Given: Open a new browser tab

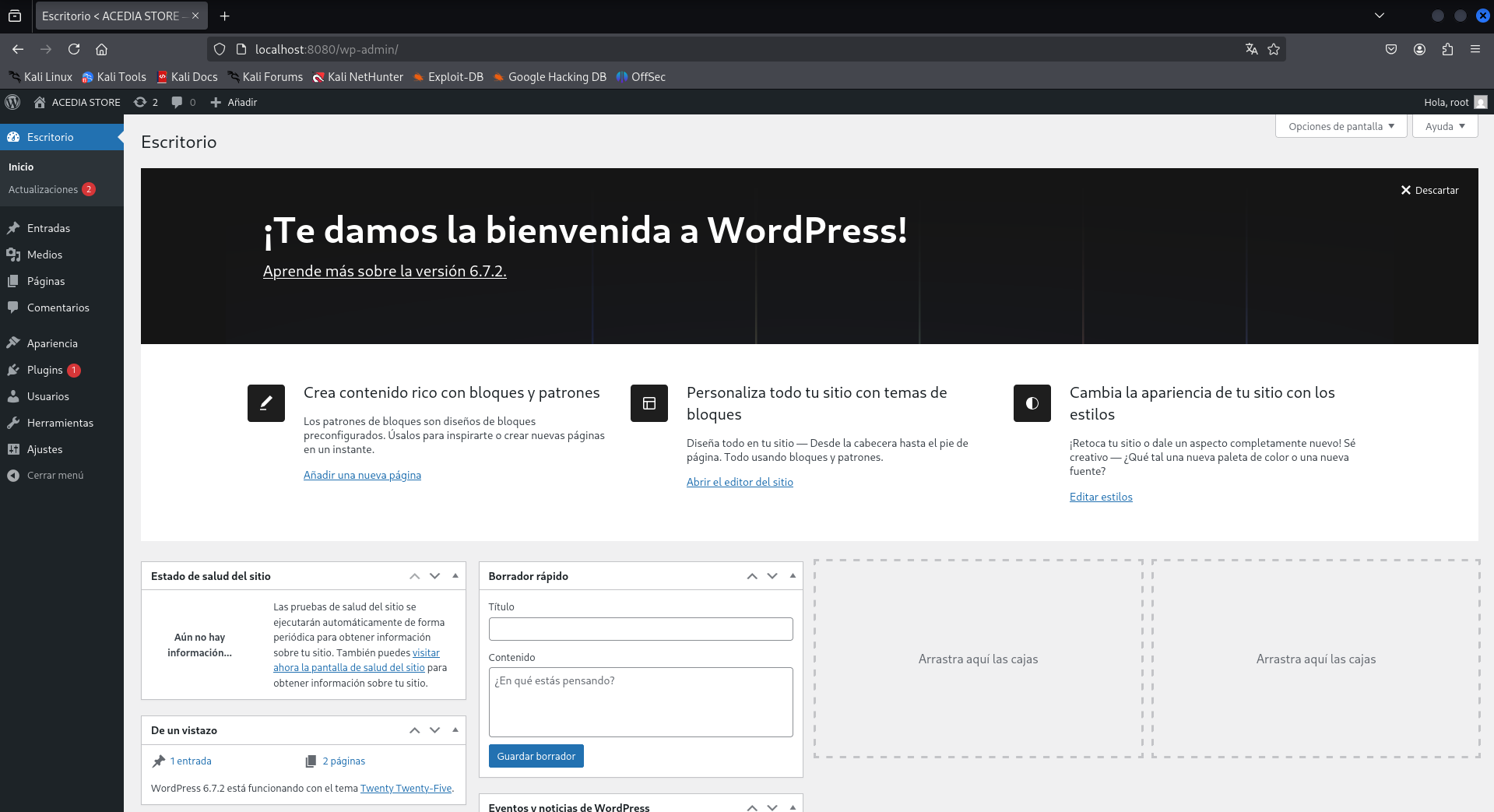Looking at the screenshot, I should pos(224,16).
